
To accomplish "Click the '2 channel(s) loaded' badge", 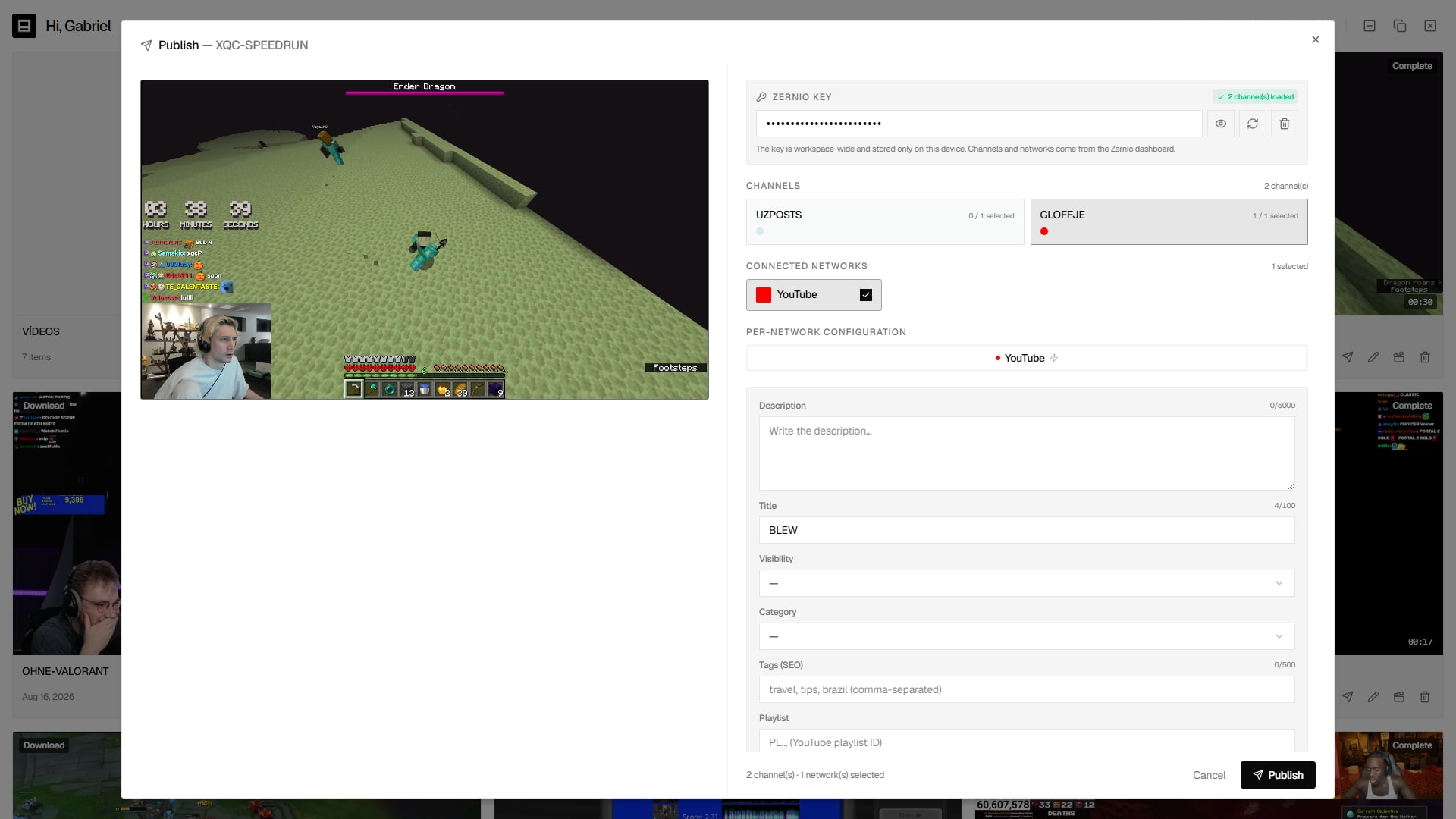I will point(1255,97).
